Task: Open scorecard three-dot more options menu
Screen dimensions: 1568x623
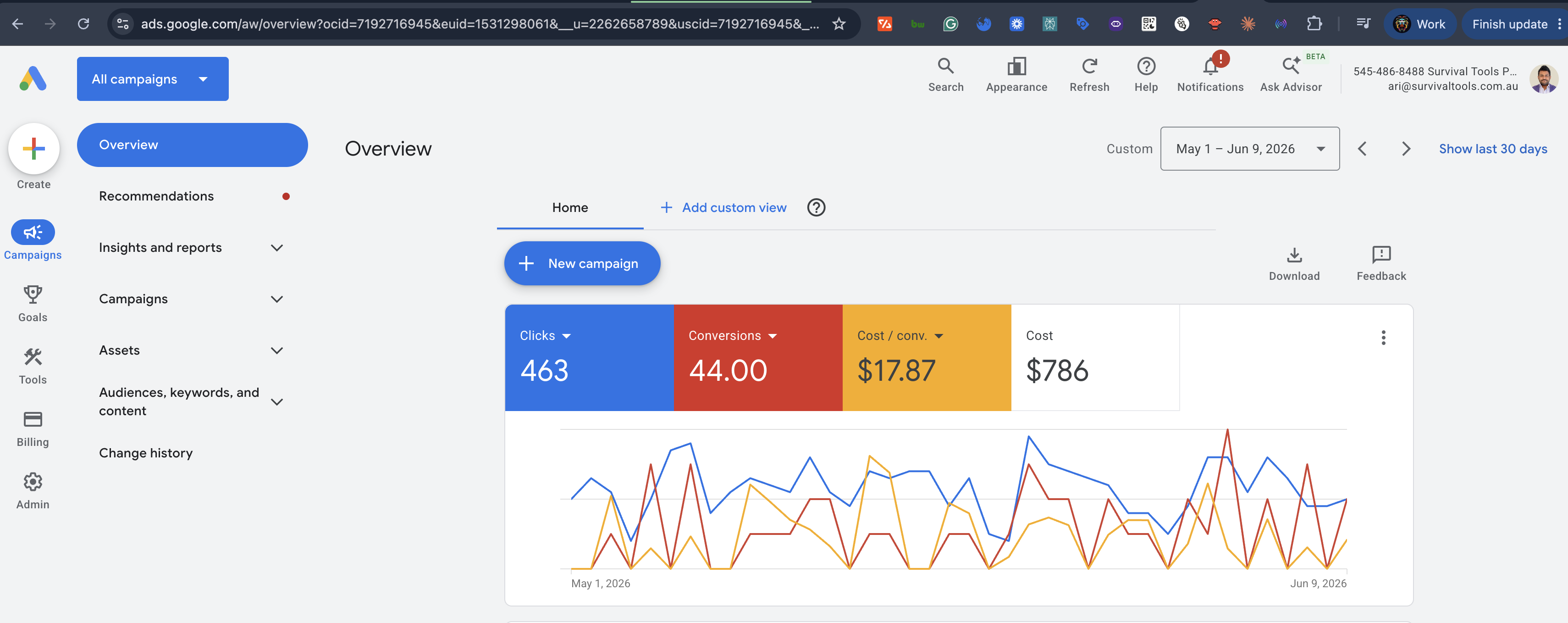Action: (1384, 337)
